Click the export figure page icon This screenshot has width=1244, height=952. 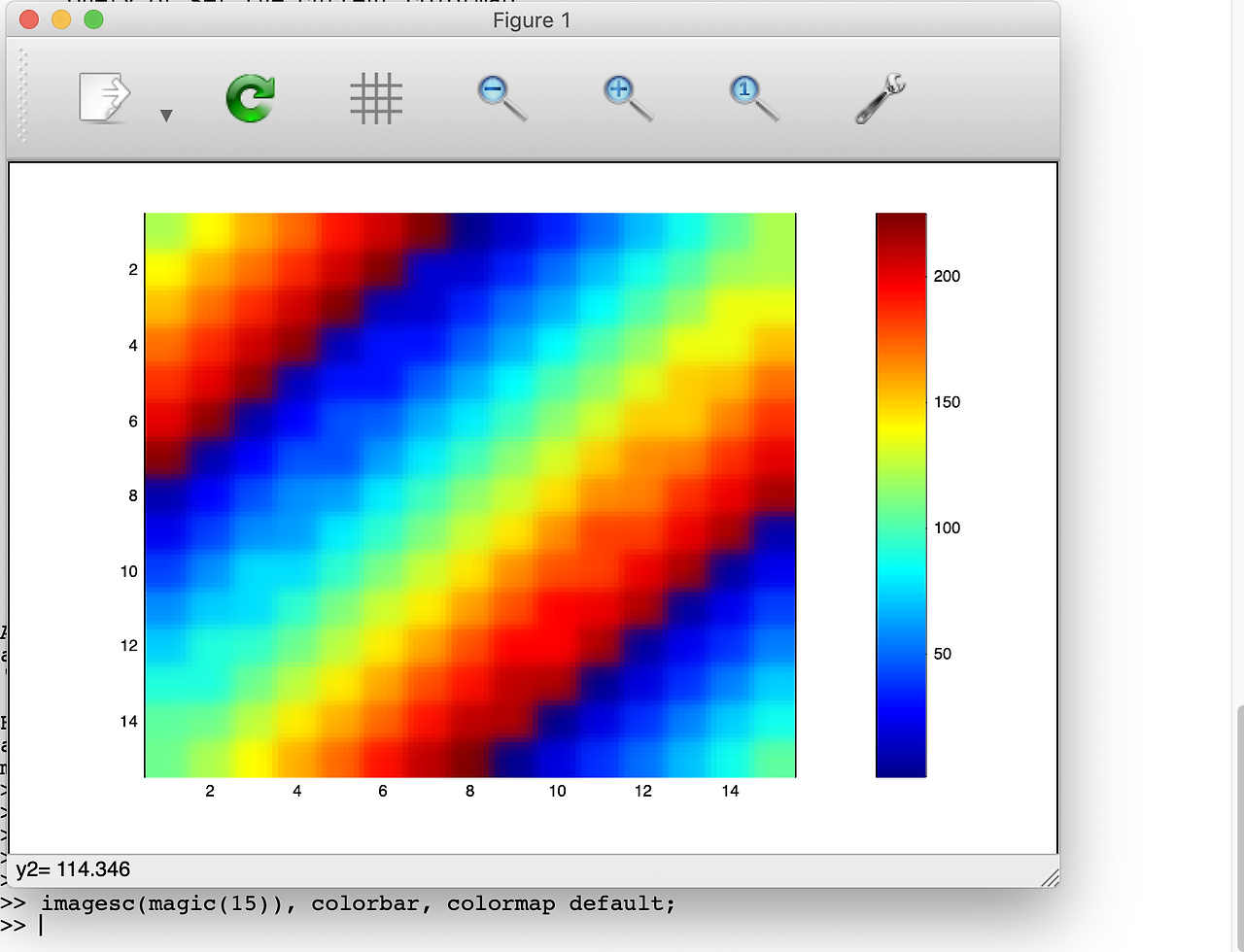104,98
